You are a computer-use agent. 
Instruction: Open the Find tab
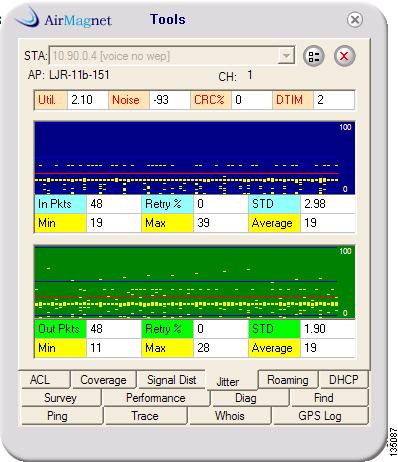click(324, 398)
